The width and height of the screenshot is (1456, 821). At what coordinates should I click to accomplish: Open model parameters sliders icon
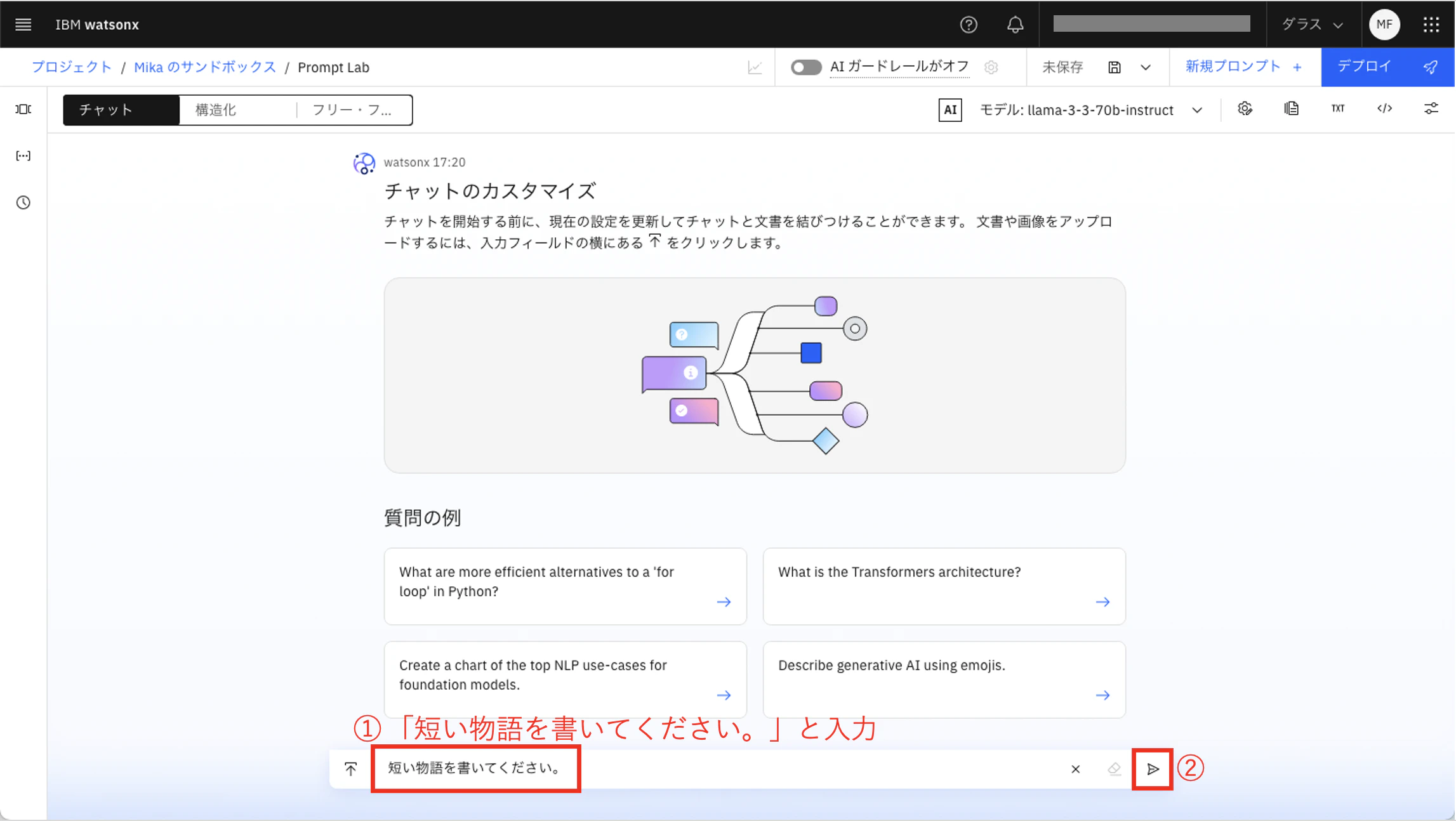point(1431,108)
